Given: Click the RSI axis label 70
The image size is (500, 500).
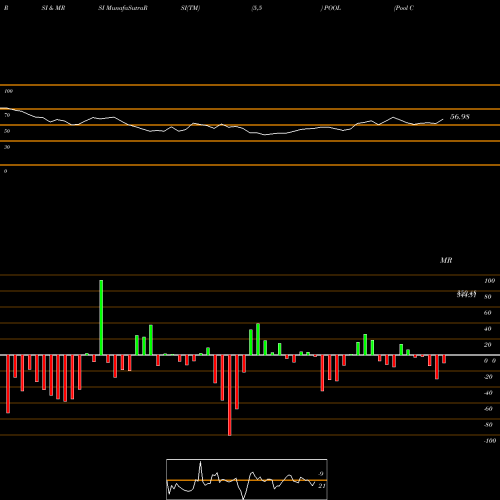Looking at the screenshot, I should (x=7, y=115).
